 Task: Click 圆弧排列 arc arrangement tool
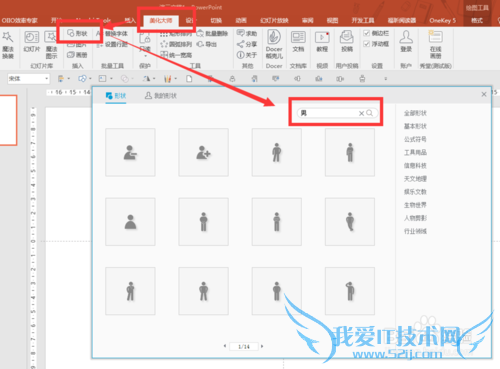tap(176, 44)
